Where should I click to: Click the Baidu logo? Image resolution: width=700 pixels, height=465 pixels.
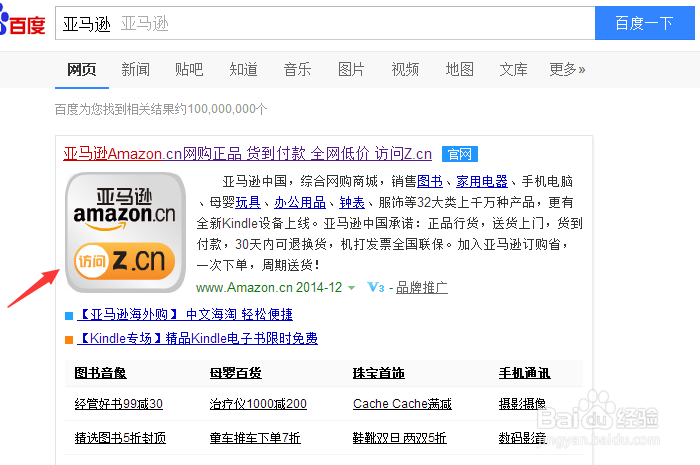[x=22, y=23]
